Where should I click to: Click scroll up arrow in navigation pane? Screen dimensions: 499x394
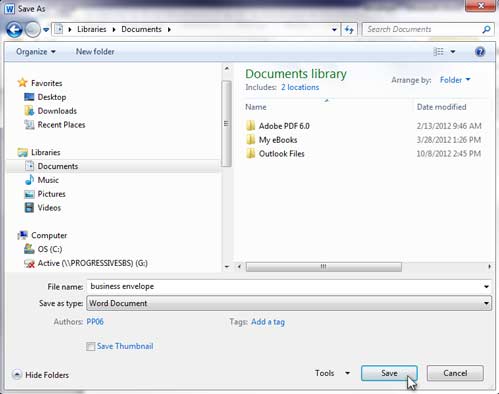[227, 68]
